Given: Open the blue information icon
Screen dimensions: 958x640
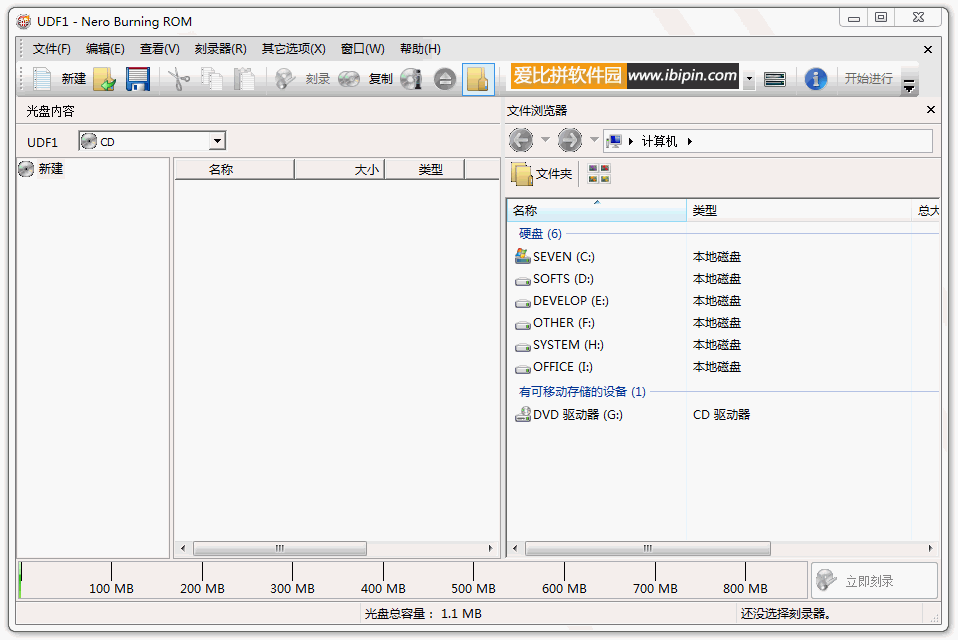Looking at the screenshot, I should click(816, 79).
